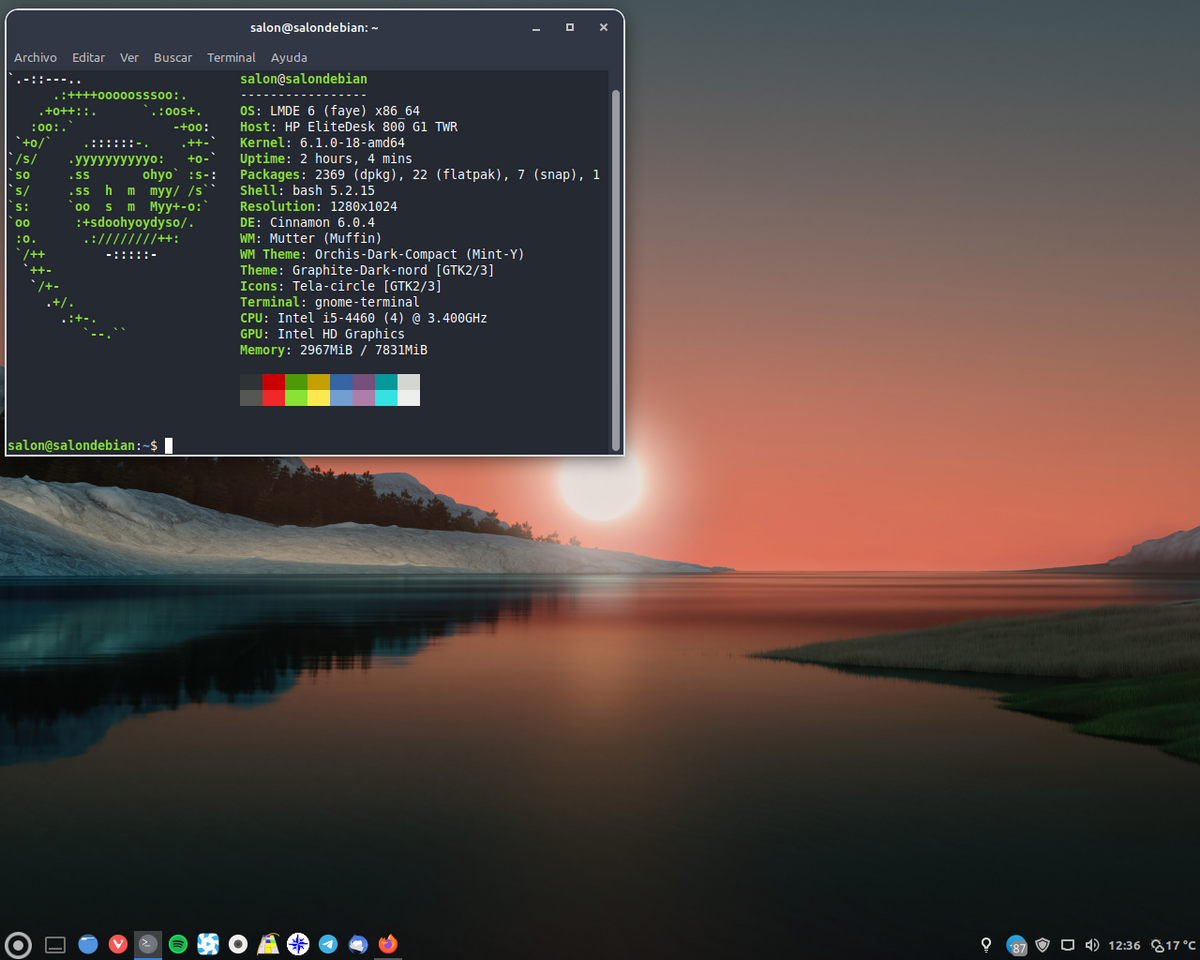Open the Cinnamon main menu circle button
The image size is (1200, 960).
point(18,944)
